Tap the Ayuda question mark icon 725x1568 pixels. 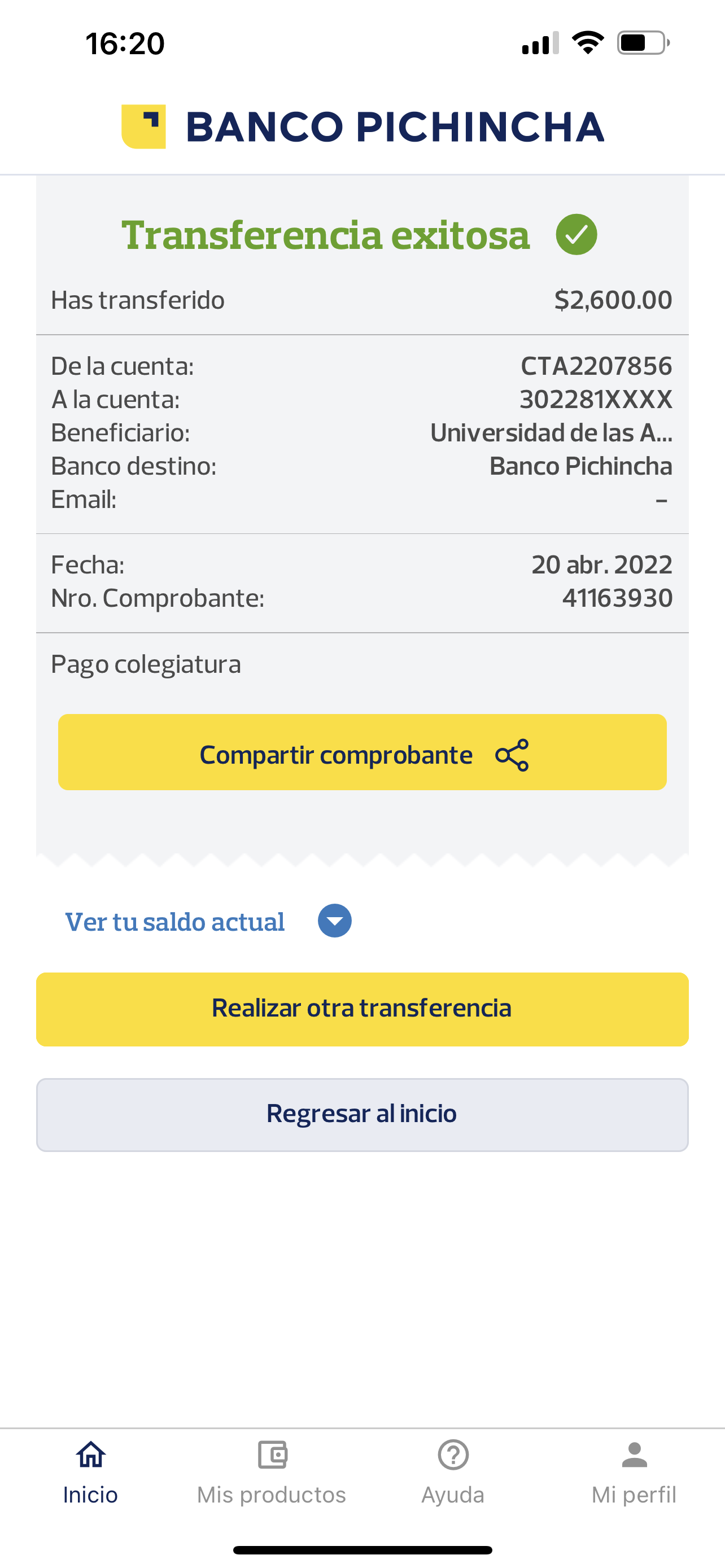pyautogui.click(x=453, y=1455)
